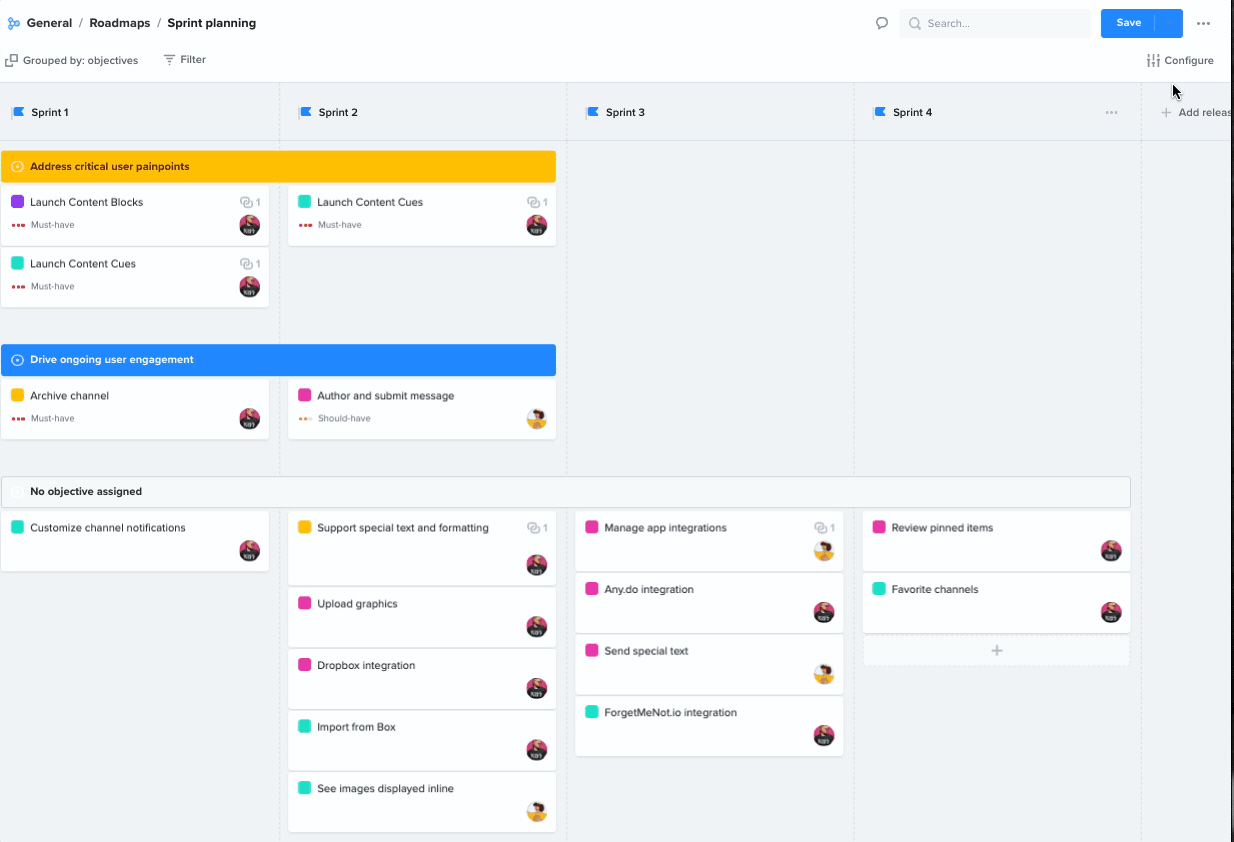Viewport: 1234px width, 842px height.
Task: Click the speech bubble icon near the search bar
Action: point(881,22)
